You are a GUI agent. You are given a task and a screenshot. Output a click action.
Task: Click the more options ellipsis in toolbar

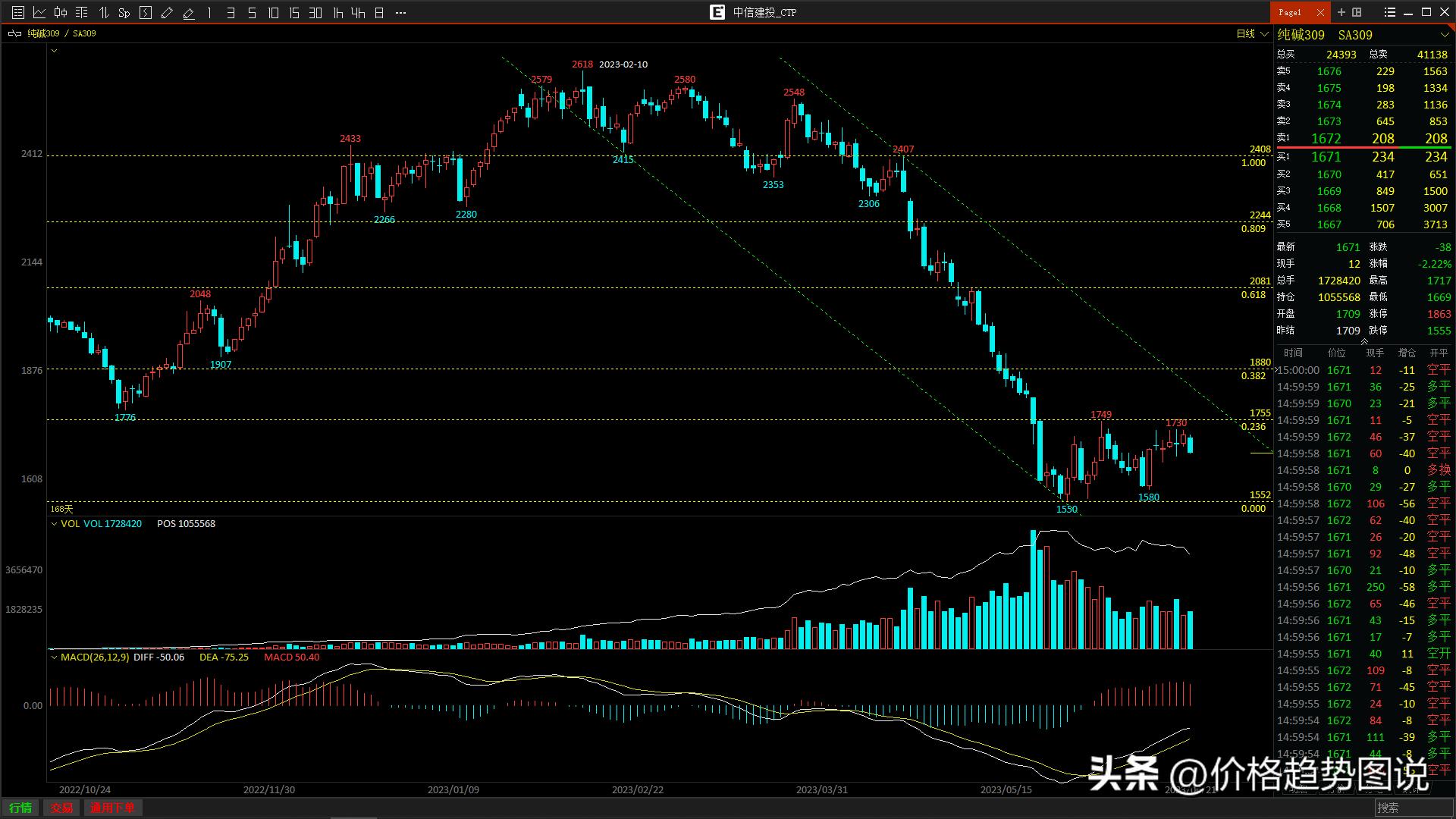point(401,12)
